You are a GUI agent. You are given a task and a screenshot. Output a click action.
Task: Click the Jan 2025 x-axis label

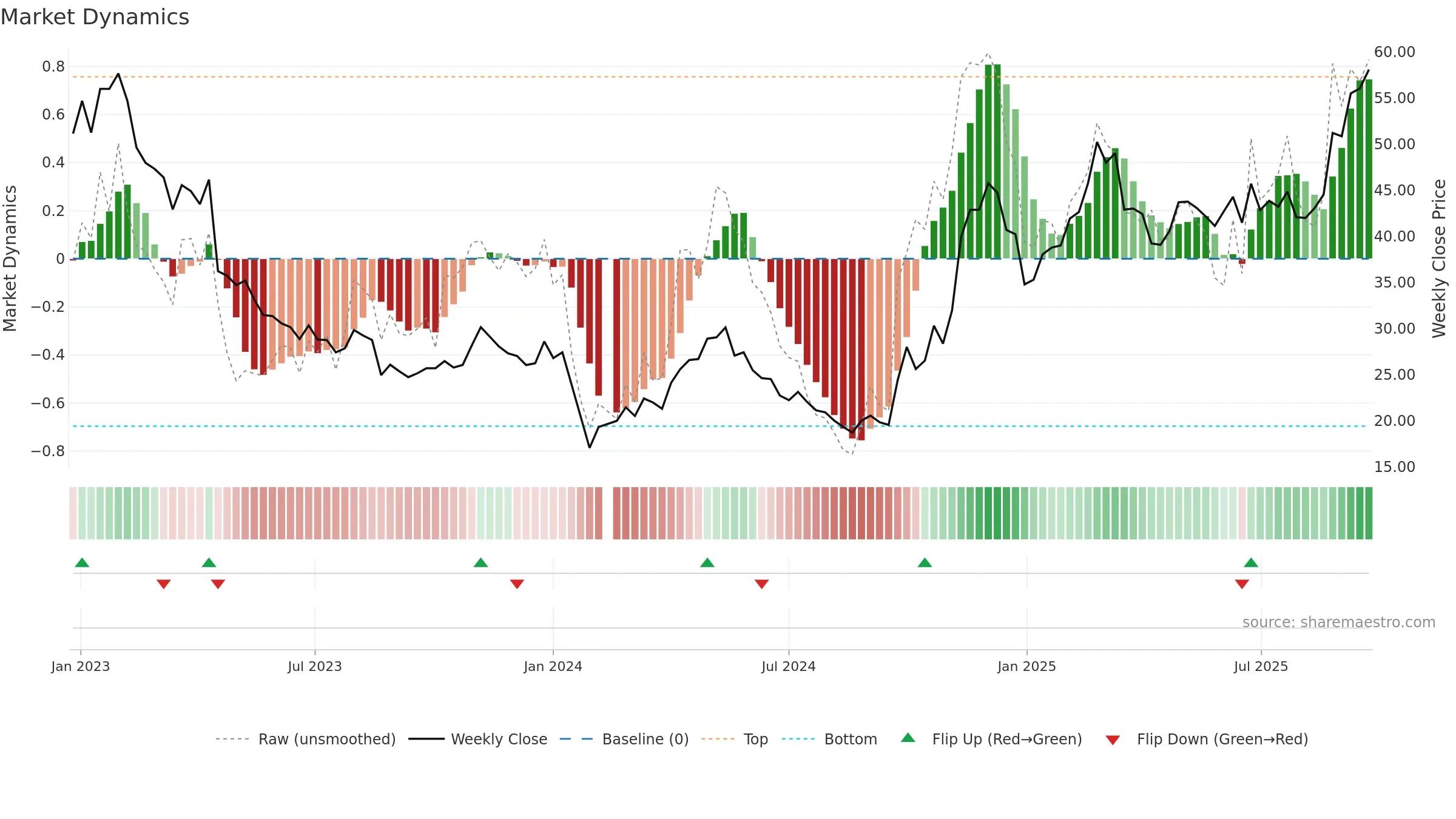point(1026,666)
